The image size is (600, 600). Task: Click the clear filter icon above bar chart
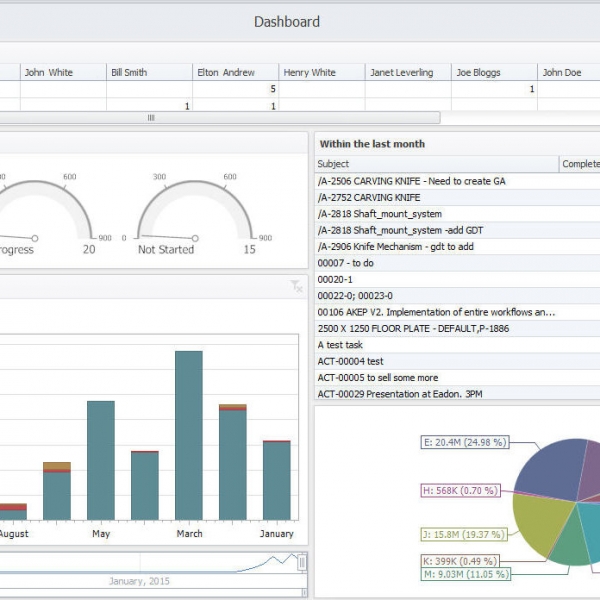point(296,287)
